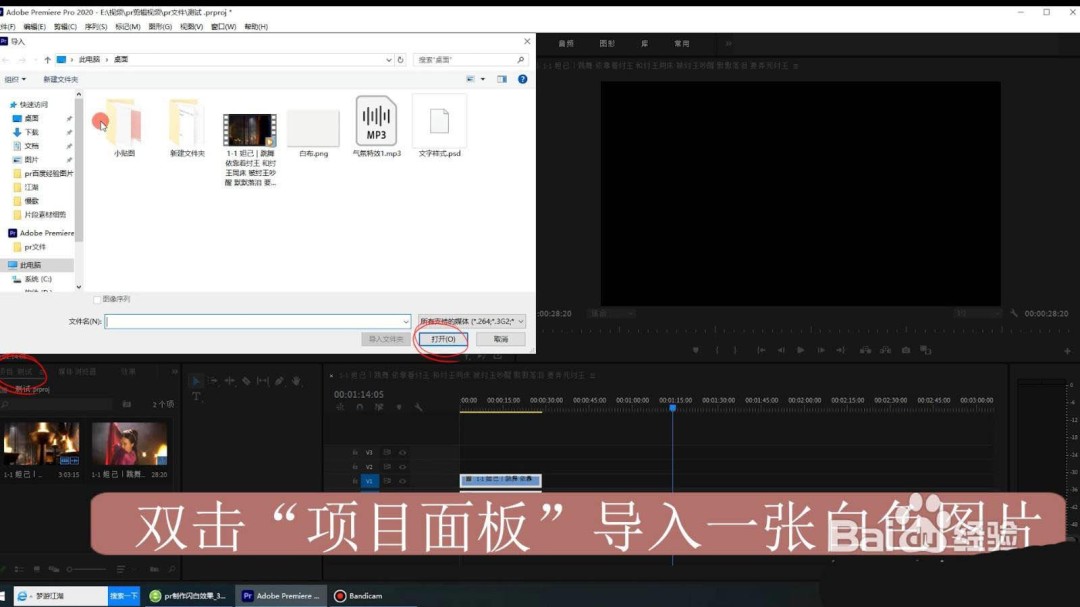Select the Hand tool
The image size is (1080, 607).
tap(296, 381)
